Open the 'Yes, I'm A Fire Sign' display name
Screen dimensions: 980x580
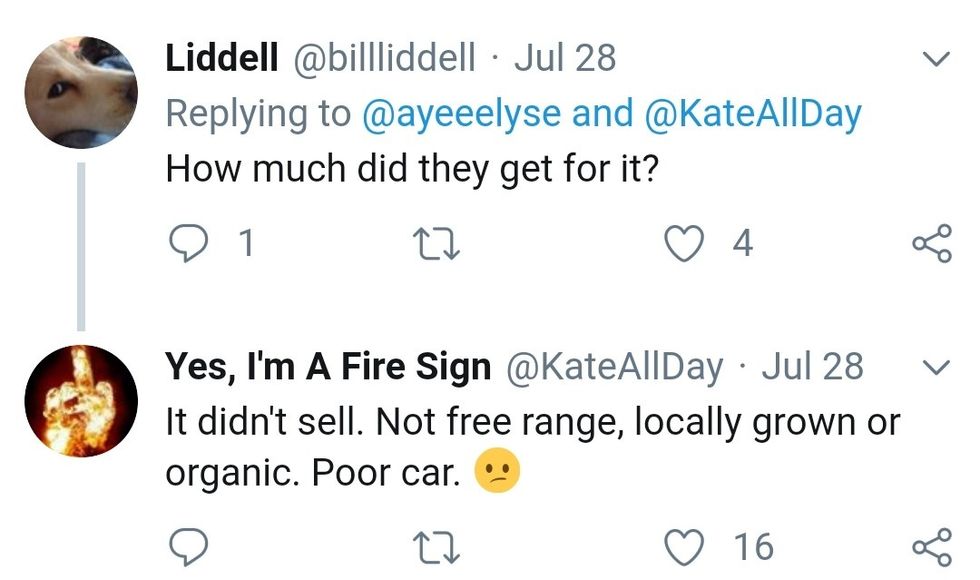point(328,366)
